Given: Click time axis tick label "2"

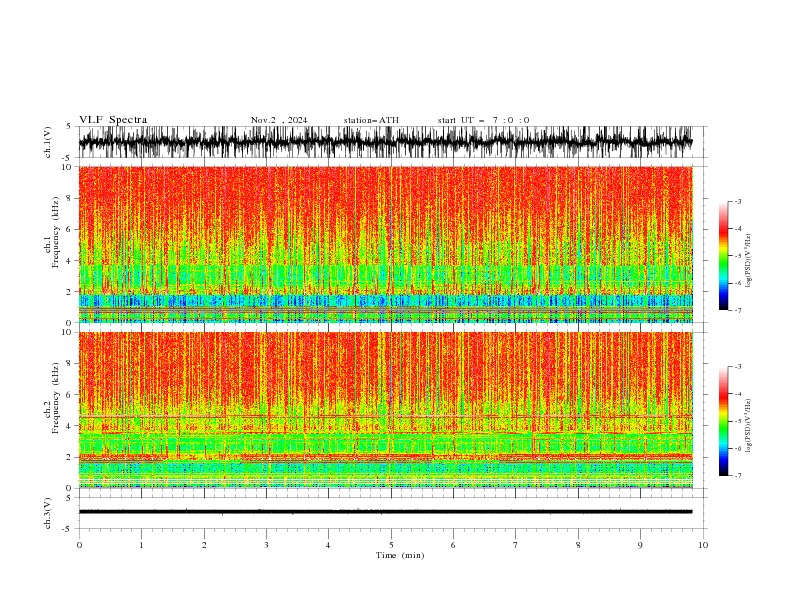Looking at the screenshot, I should 204,545.
